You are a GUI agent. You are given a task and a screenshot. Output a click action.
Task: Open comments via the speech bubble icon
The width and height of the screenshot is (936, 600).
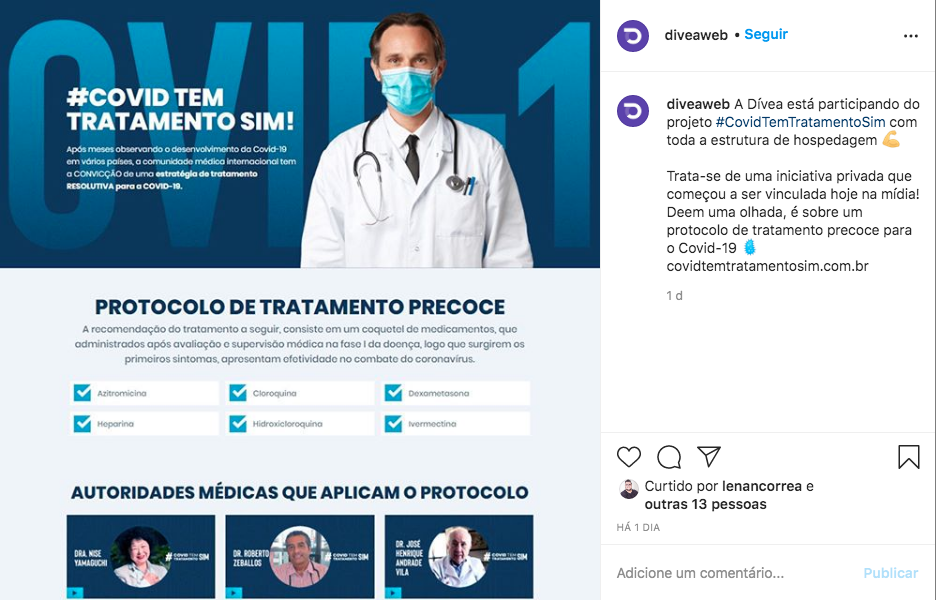669,457
